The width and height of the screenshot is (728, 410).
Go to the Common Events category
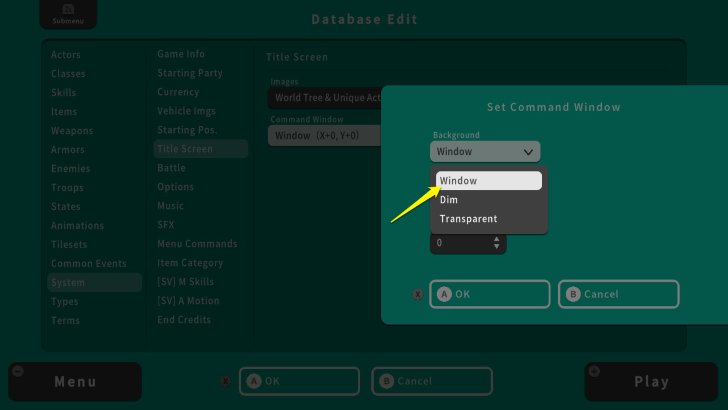[89, 264]
